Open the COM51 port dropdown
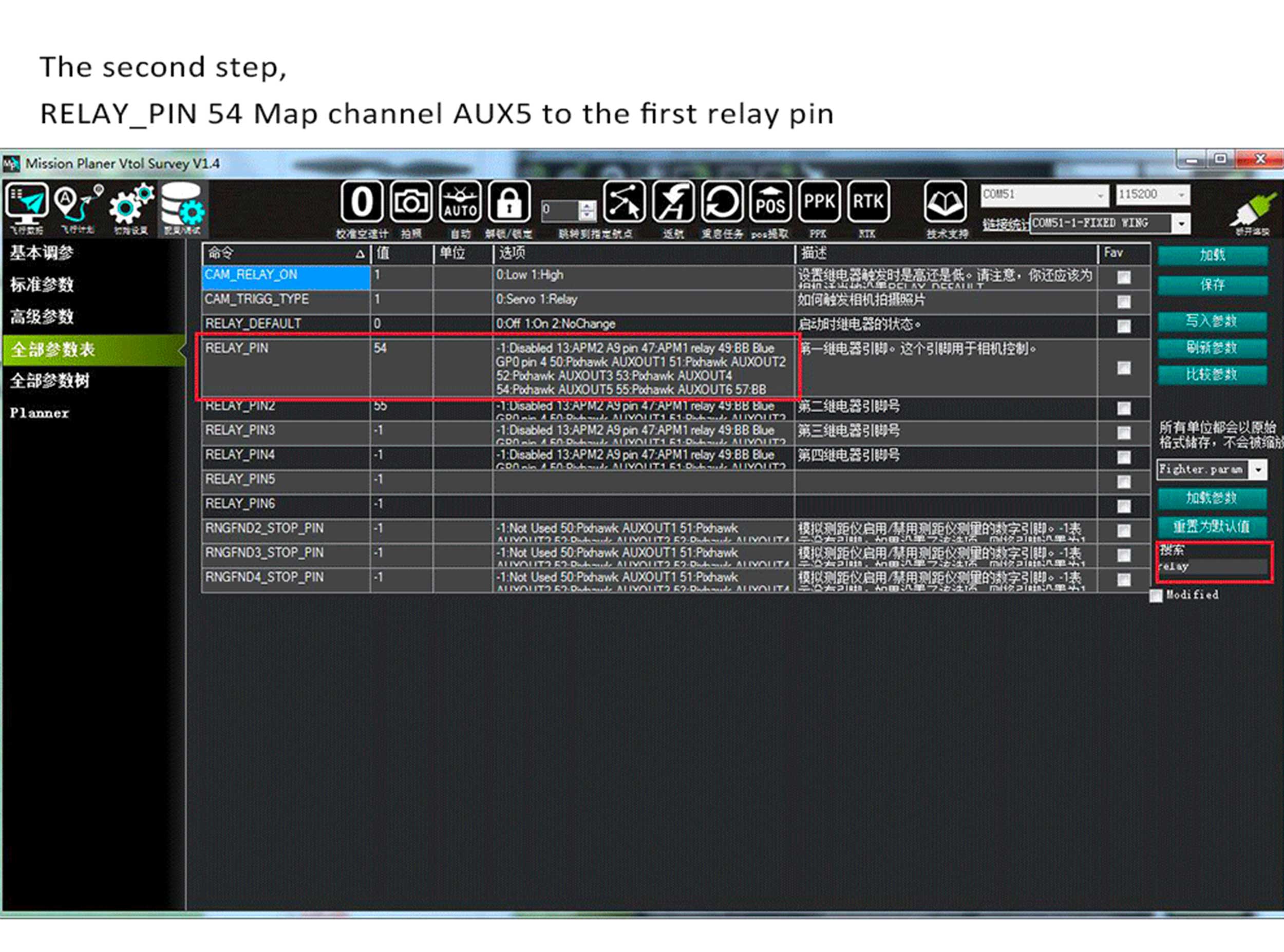1284x952 pixels. (1100, 195)
